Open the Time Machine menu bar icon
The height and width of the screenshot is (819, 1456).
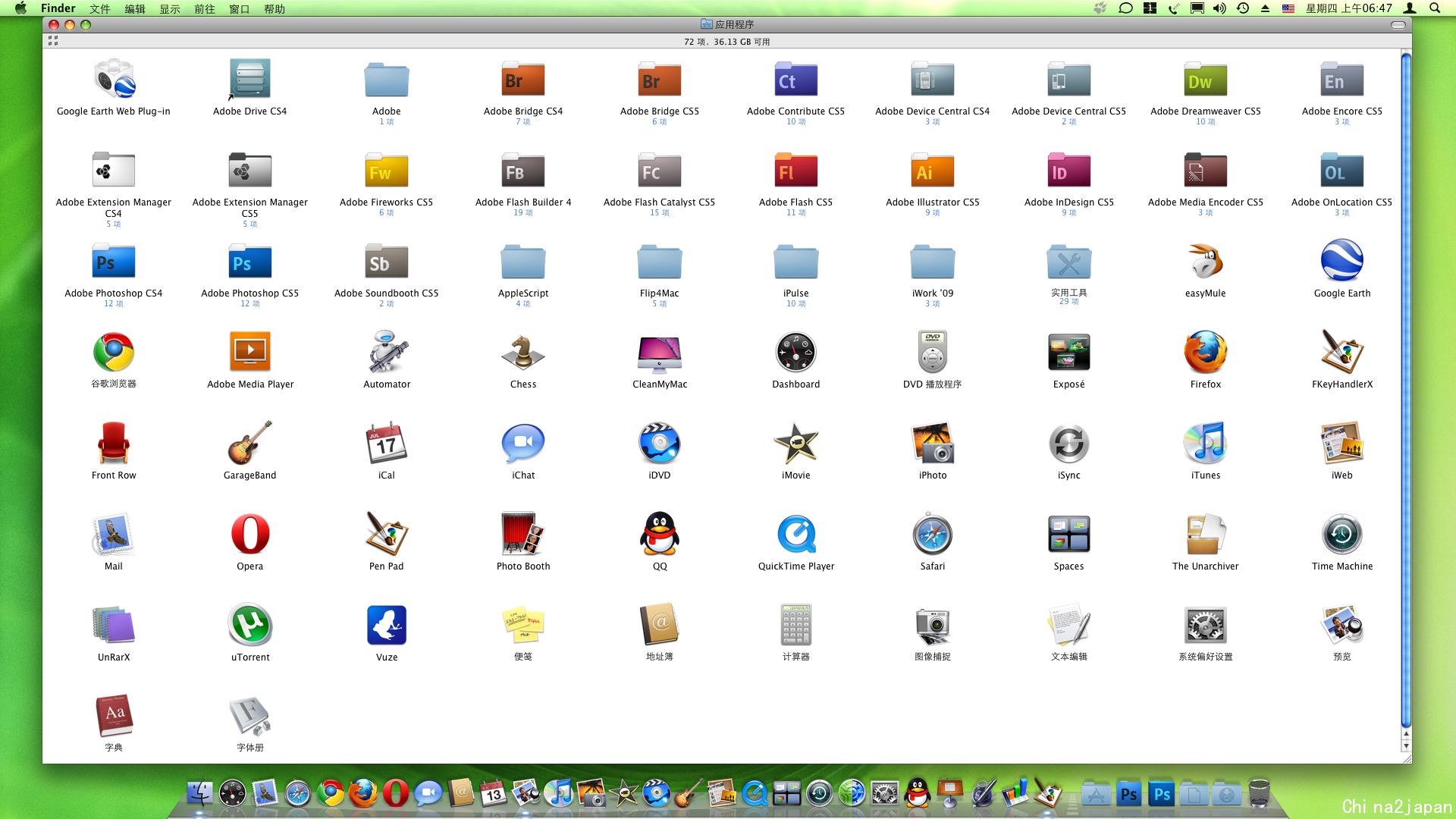[x=1243, y=8]
